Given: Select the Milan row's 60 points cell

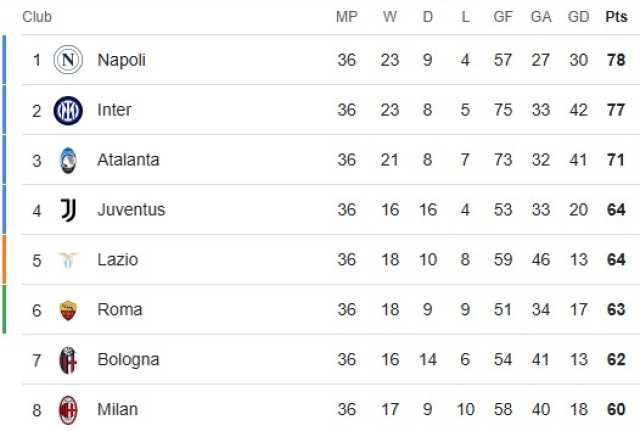Looking at the screenshot, I should (616, 409).
